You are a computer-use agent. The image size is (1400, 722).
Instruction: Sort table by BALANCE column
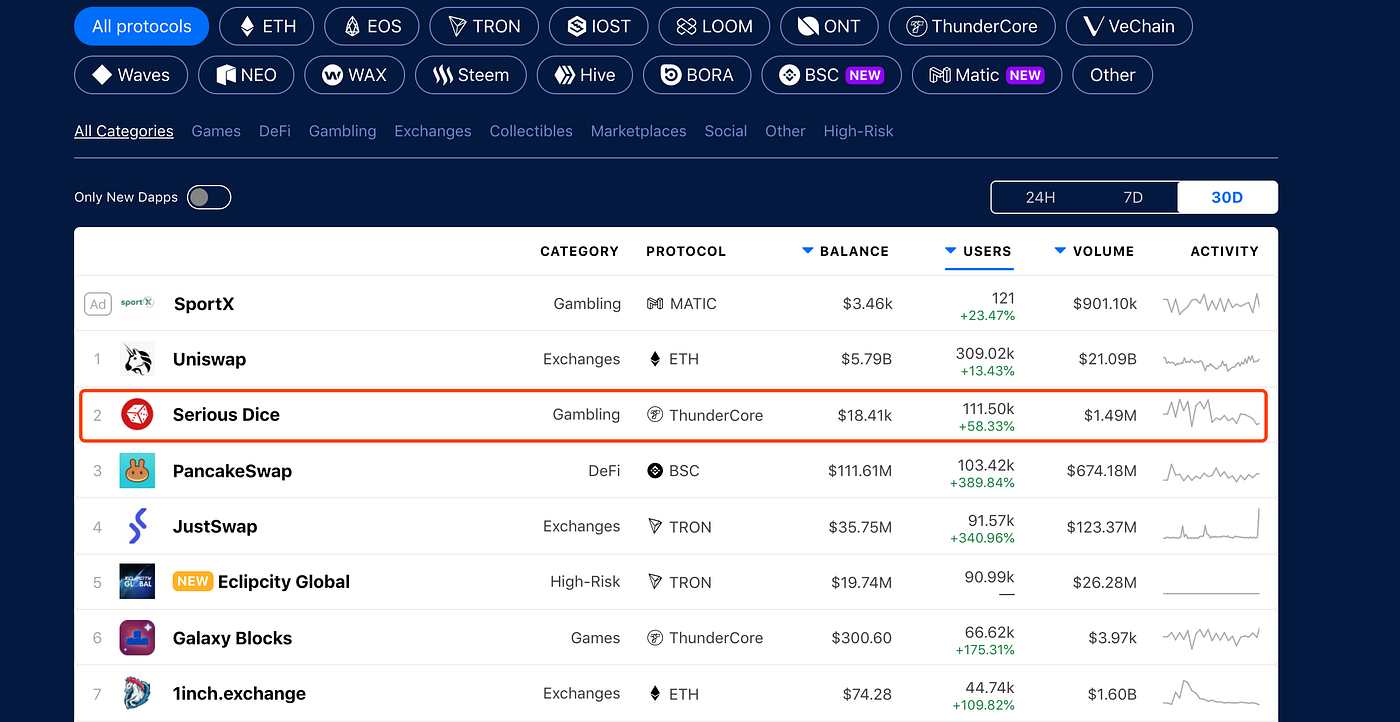tap(846, 251)
